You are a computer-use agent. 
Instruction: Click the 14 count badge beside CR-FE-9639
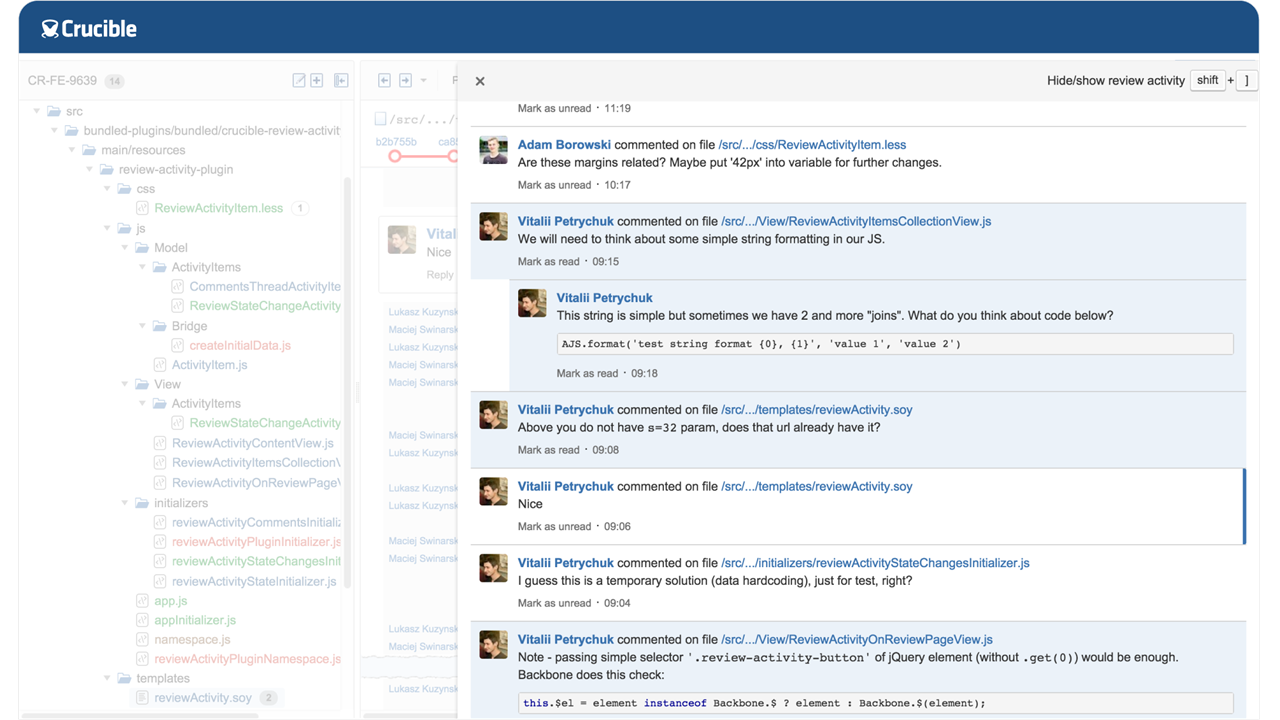pos(114,81)
